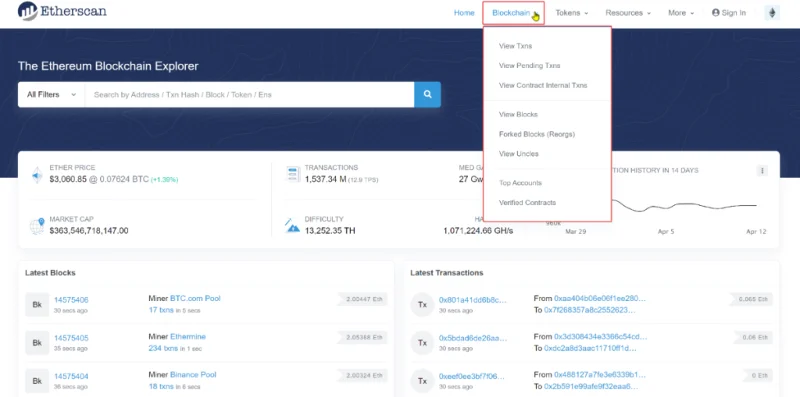
Task: Open transaction 0x801a41dd6b8c
Action: pos(473,300)
